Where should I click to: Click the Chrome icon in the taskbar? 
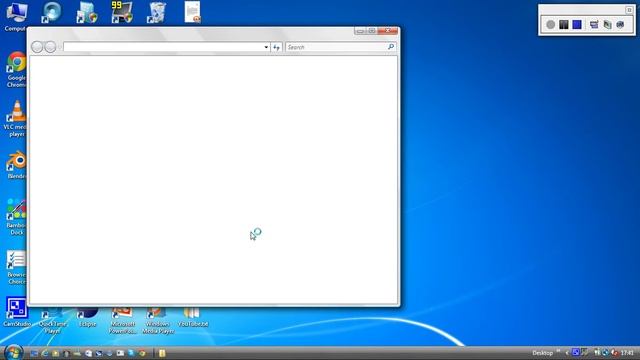coord(142,353)
